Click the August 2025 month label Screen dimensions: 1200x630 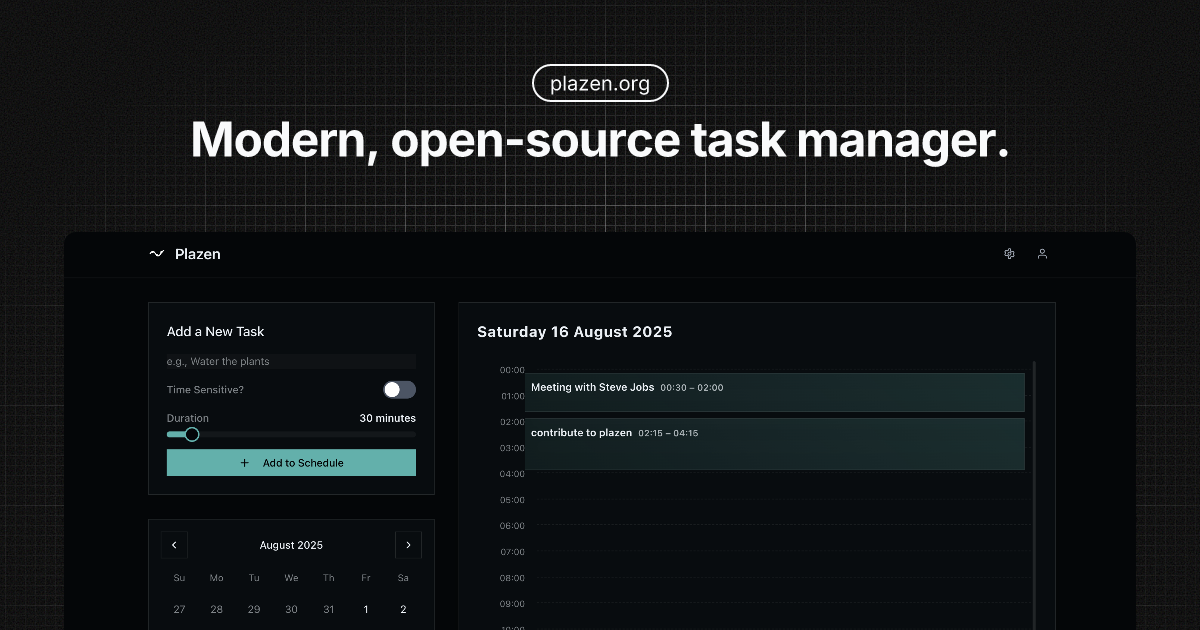[291, 545]
